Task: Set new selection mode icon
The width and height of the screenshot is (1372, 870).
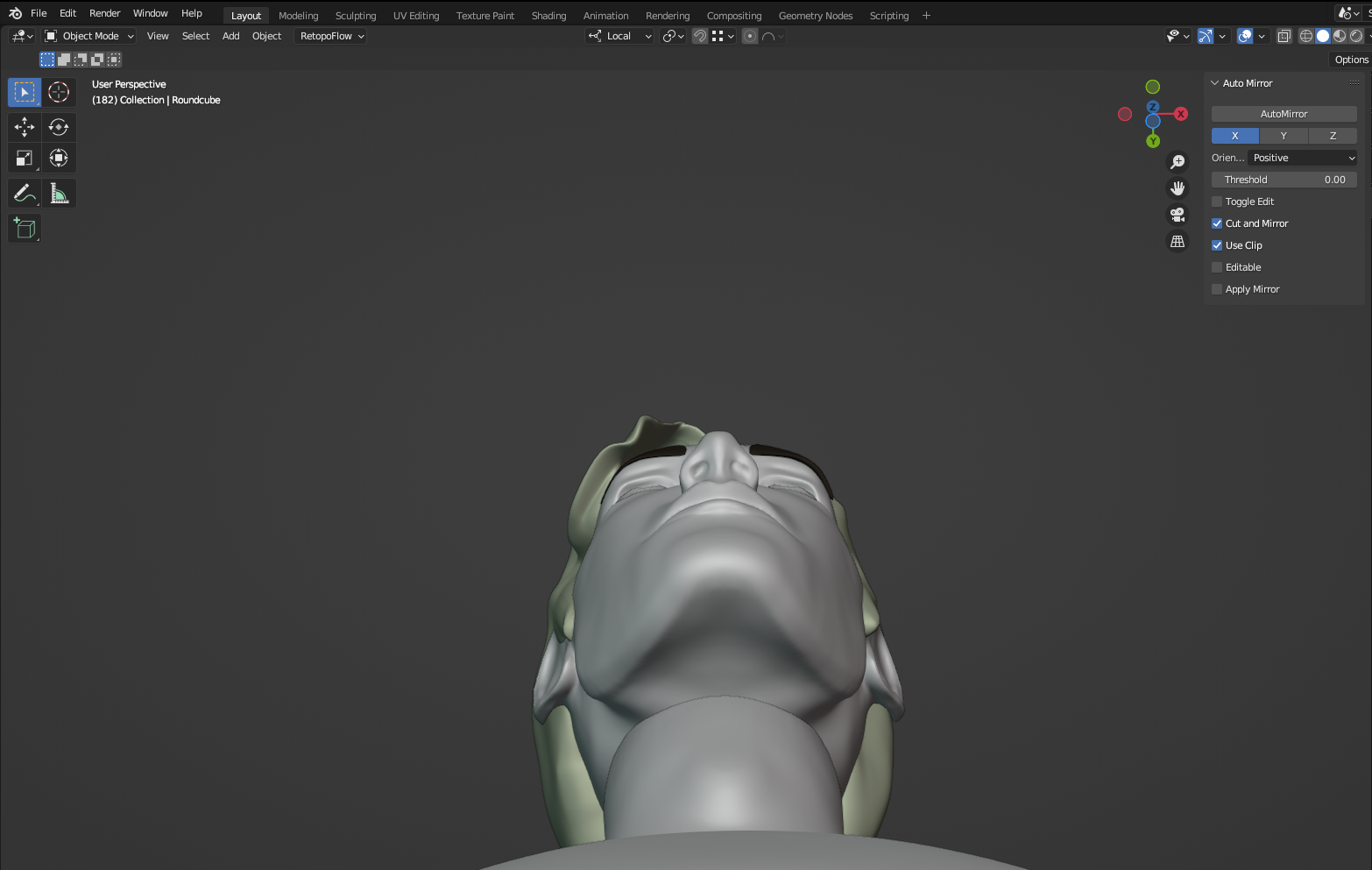Action: pyautogui.click(x=47, y=60)
